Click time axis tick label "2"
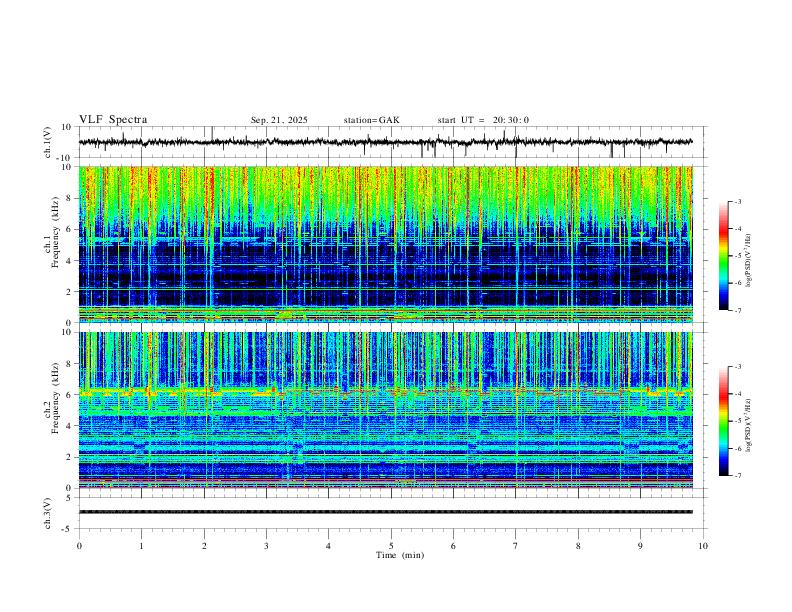Viewport: 792px width, 612px height. 204,546
